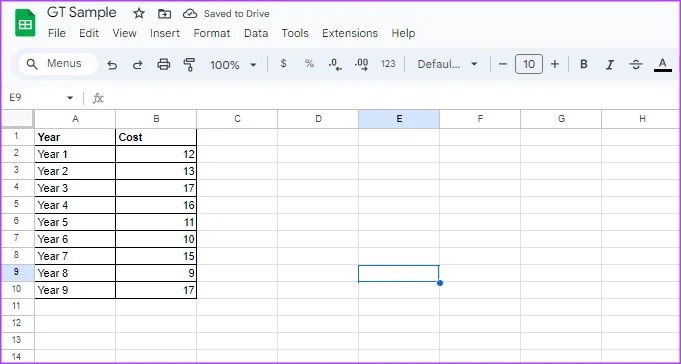
Task: Select column A header
Action: (75, 119)
